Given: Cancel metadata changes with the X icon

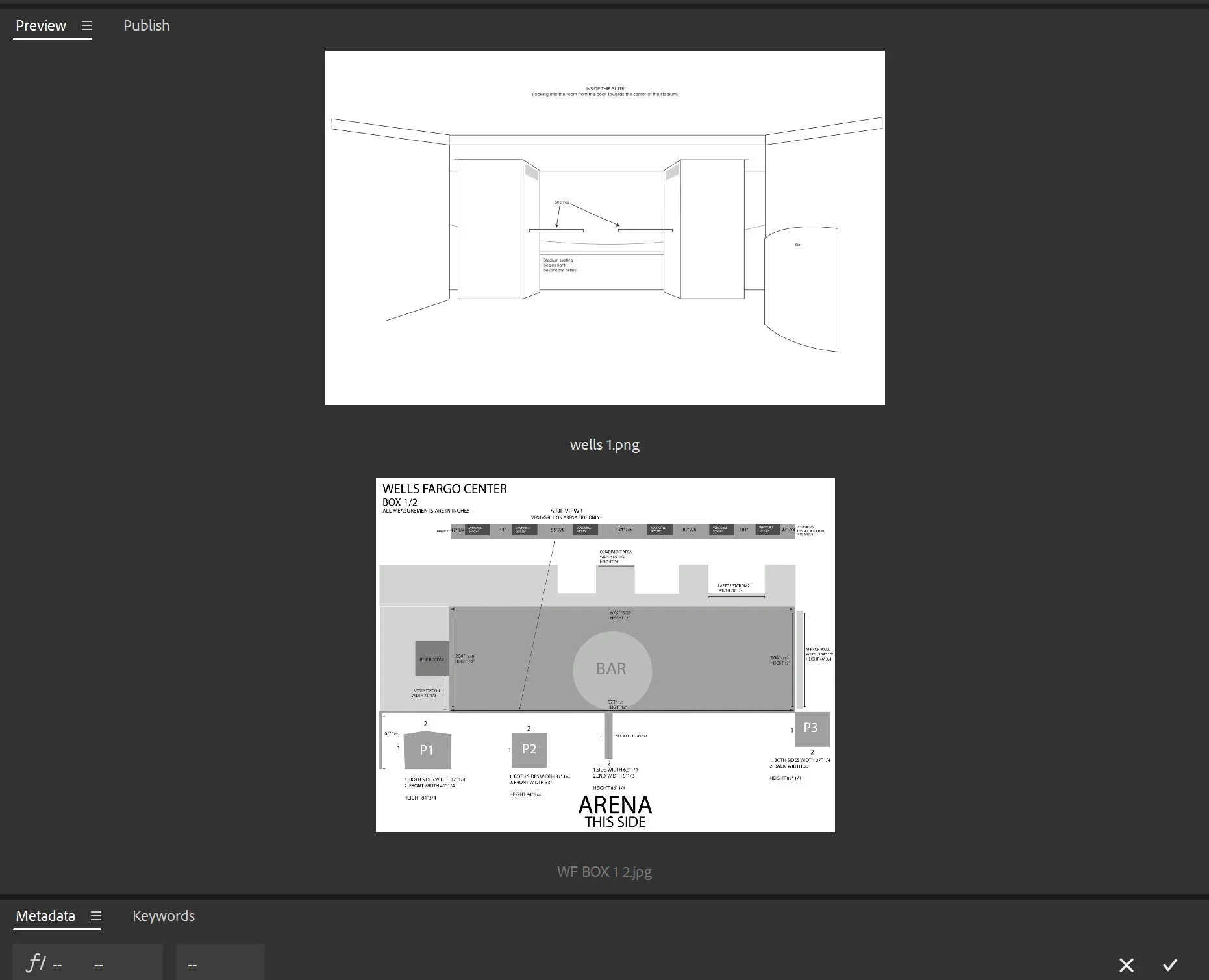Looking at the screenshot, I should 1127,965.
